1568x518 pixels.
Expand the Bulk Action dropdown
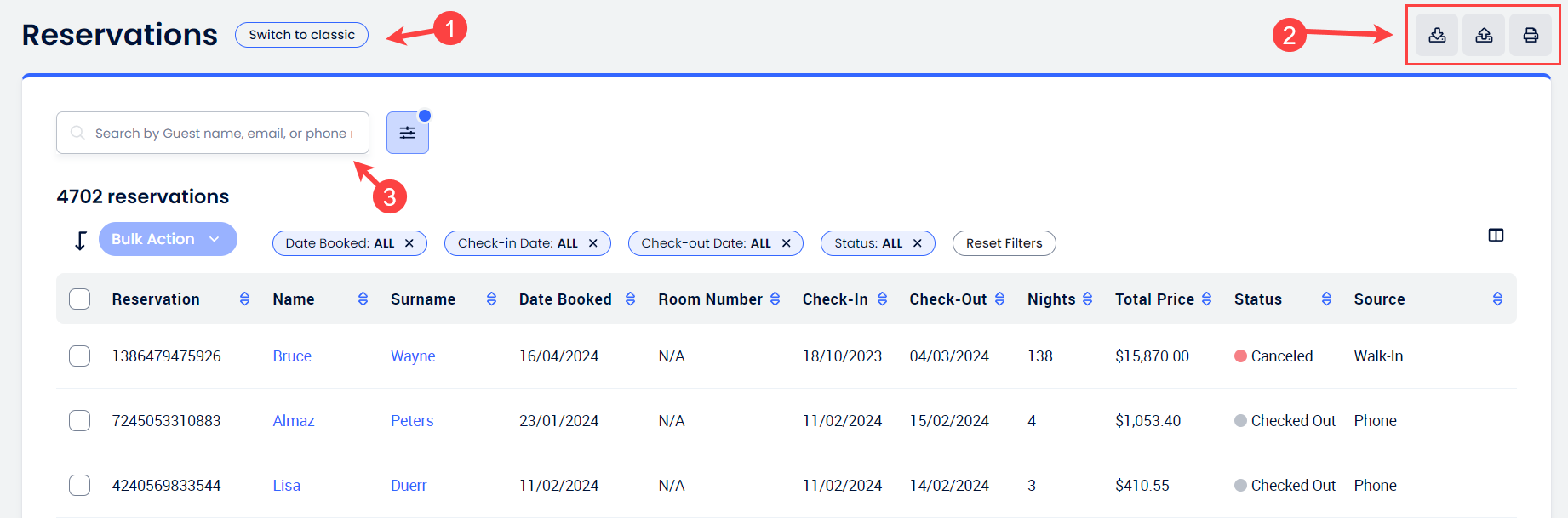(168, 239)
